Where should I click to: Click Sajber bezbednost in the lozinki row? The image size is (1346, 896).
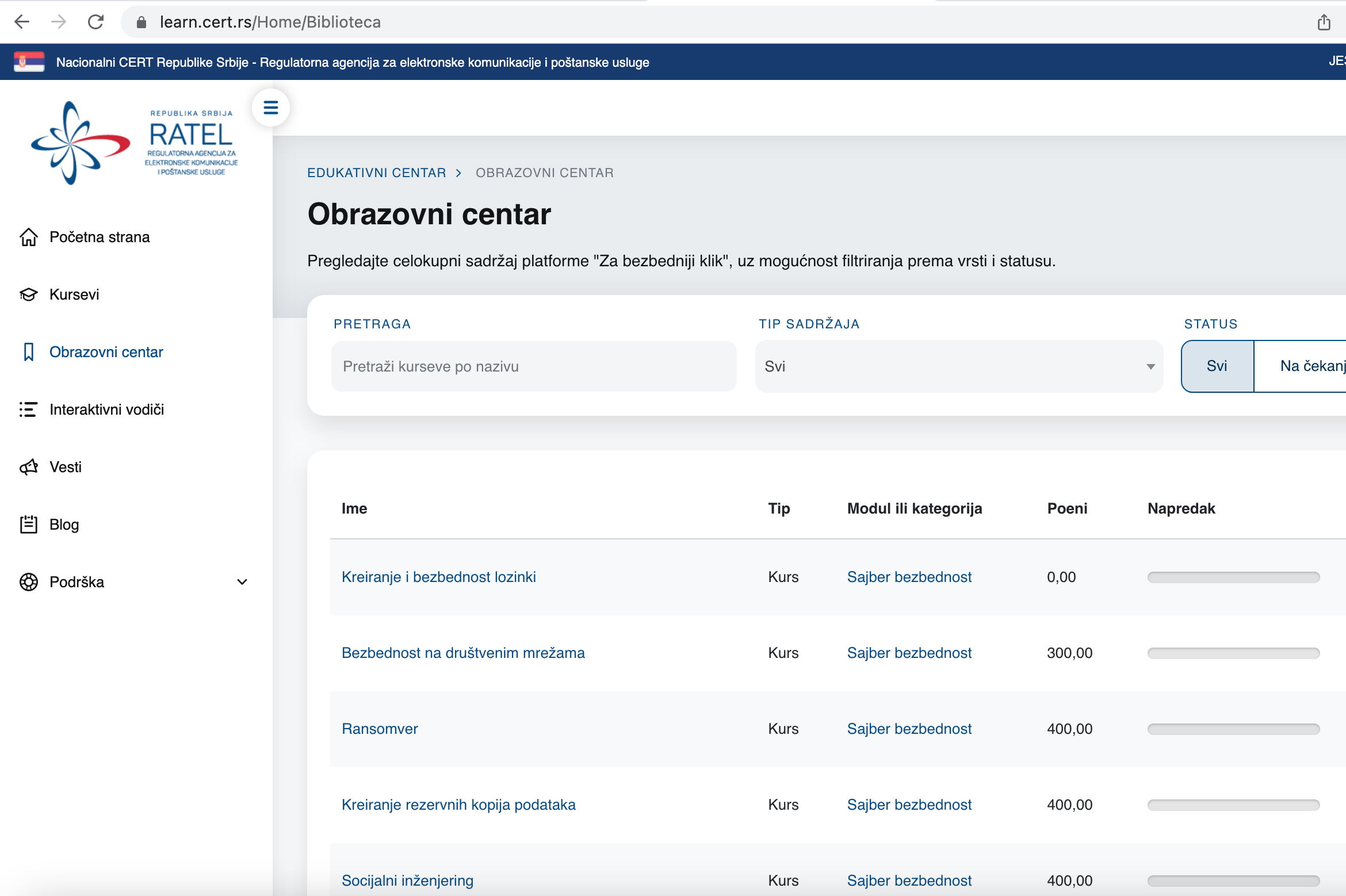[909, 577]
